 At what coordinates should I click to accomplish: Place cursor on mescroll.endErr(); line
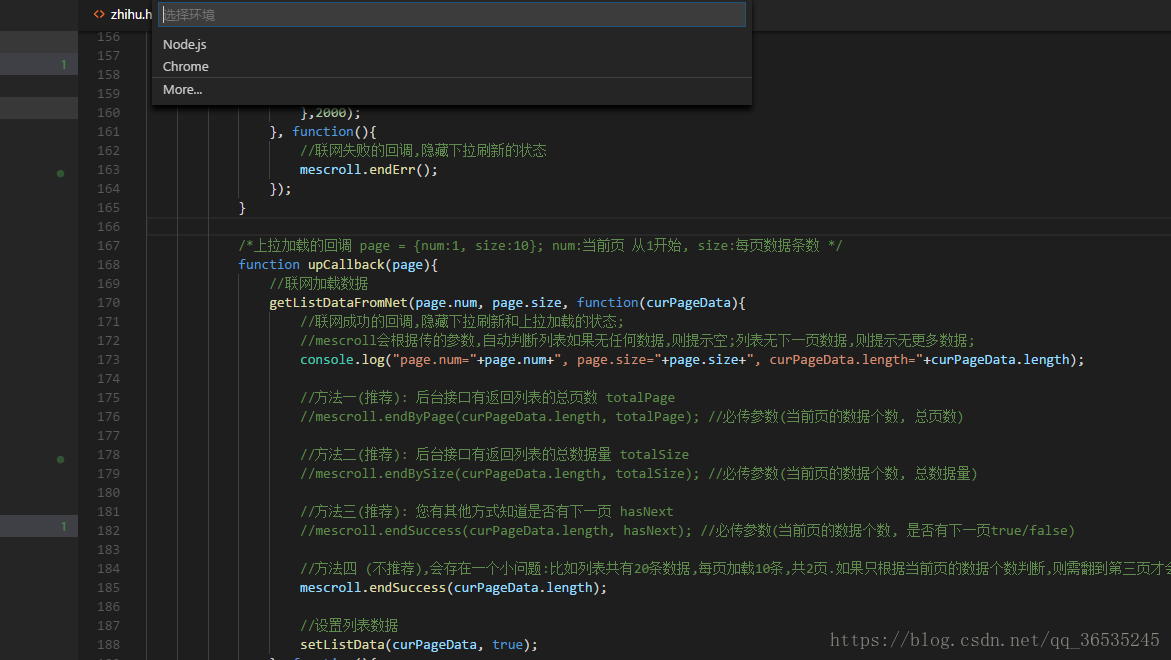tap(368, 169)
